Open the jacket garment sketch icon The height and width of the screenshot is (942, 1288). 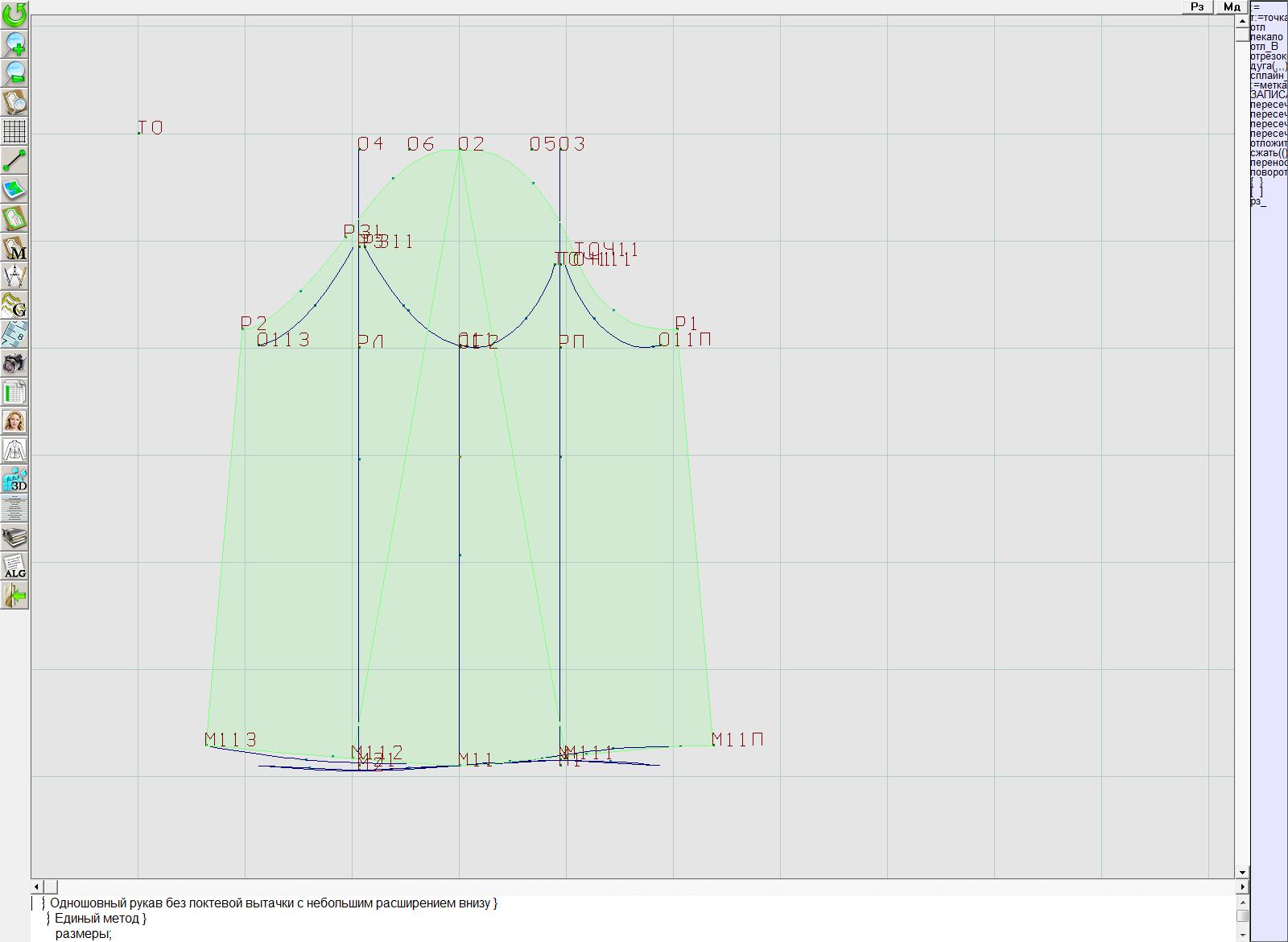point(14,450)
